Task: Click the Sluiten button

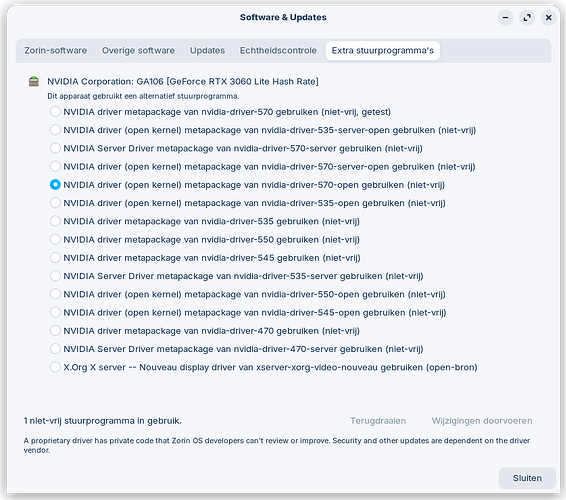Action: pyautogui.click(x=527, y=478)
